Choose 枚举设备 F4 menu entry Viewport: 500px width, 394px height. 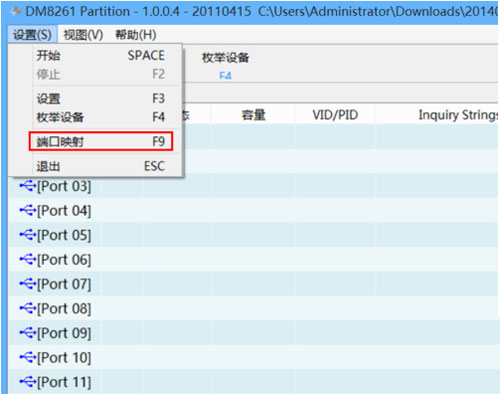point(101,117)
